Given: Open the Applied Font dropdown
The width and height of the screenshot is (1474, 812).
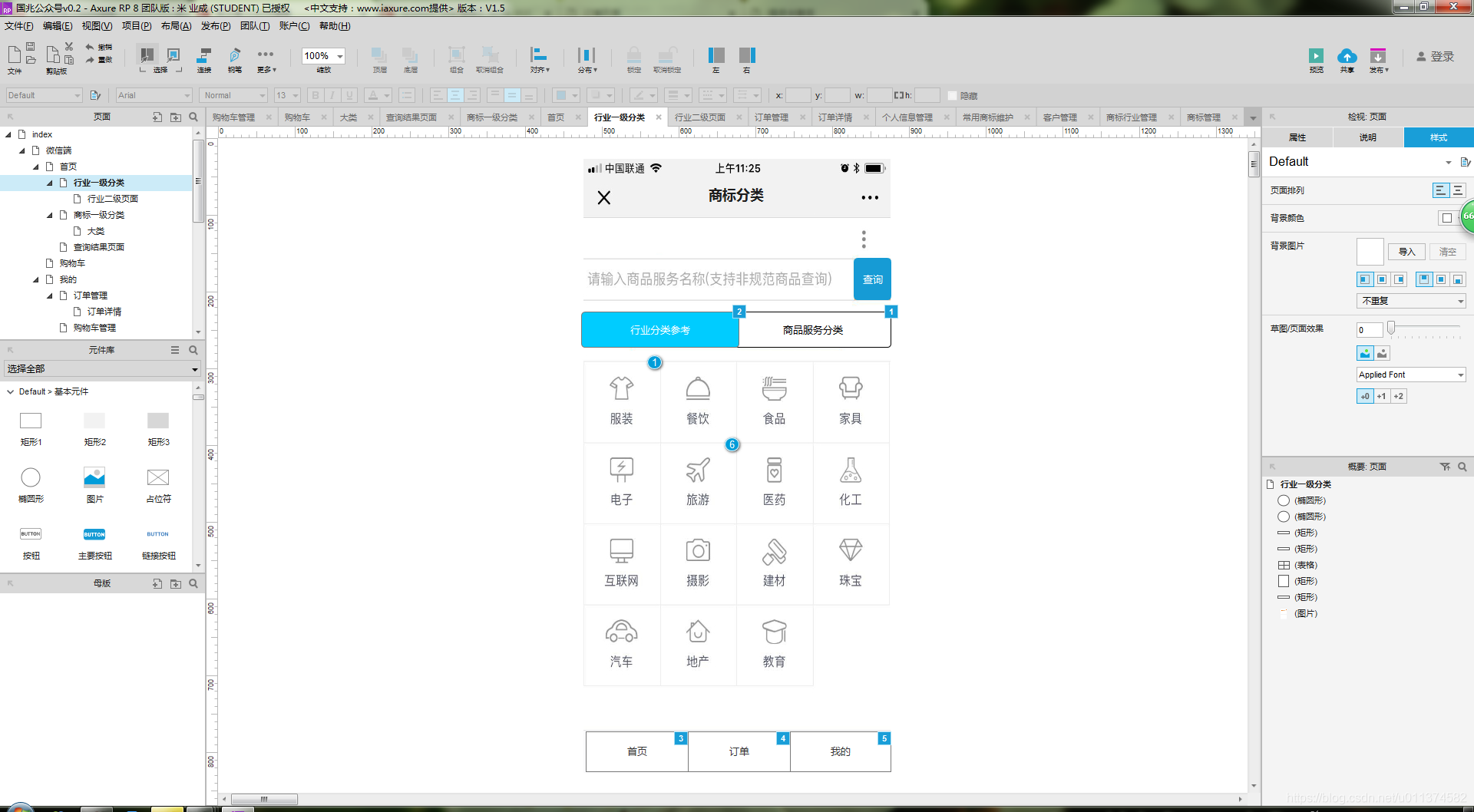Looking at the screenshot, I should click(x=1411, y=375).
